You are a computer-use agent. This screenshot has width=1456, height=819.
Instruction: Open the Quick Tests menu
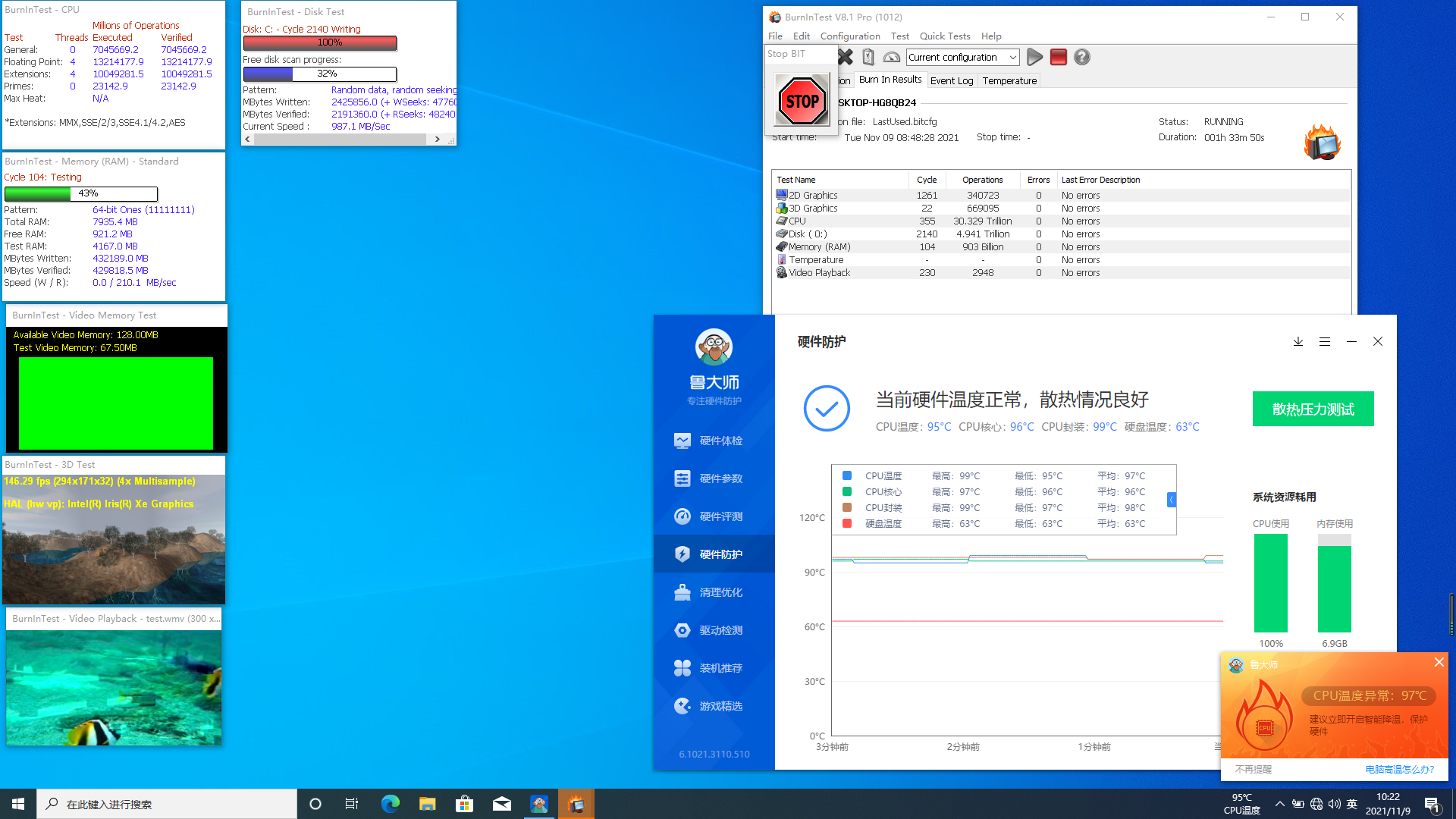[944, 36]
